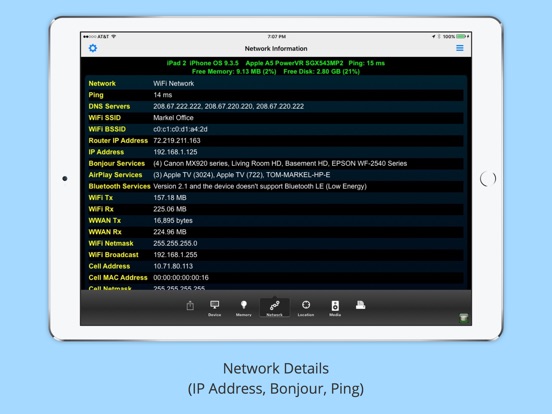The width and height of the screenshot is (552, 414).
Task: Open the Media tab
Action: click(x=335, y=308)
